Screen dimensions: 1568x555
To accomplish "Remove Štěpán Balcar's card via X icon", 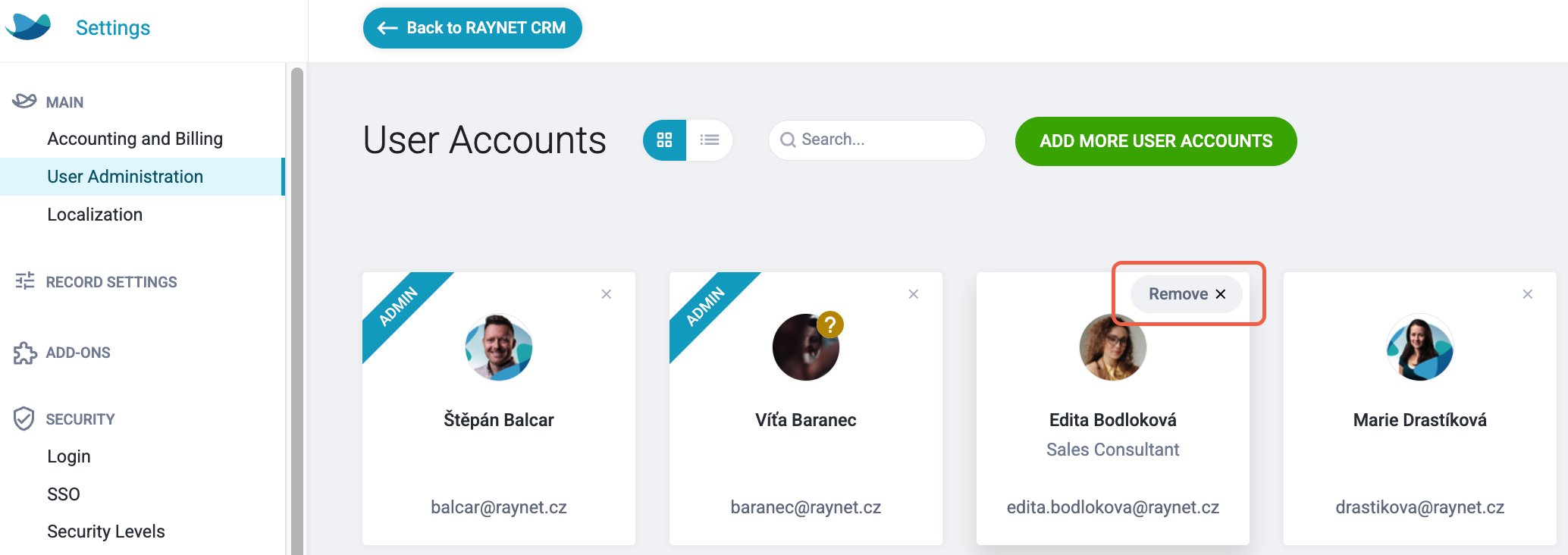I will [607, 294].
